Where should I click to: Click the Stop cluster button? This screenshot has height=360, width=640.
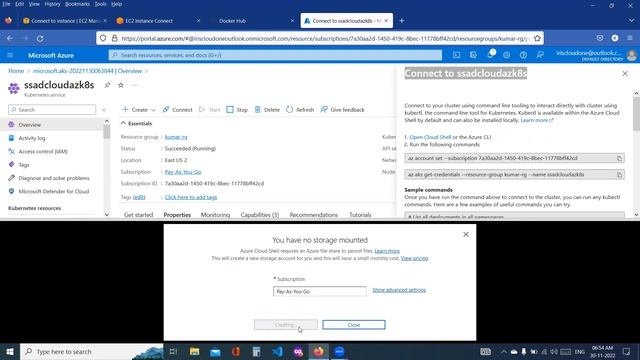(237, 109)
